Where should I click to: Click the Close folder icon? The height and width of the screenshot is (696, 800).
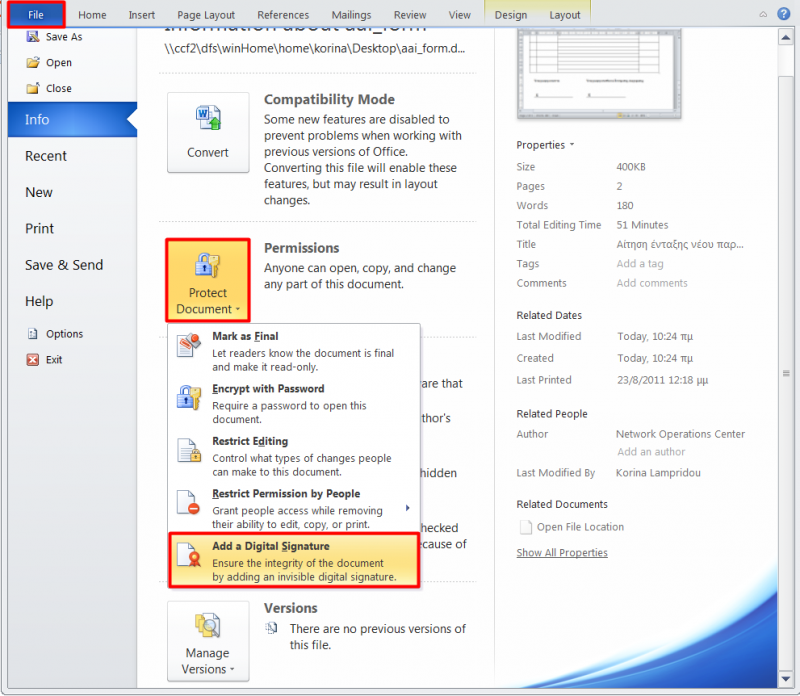click(33, 88)
